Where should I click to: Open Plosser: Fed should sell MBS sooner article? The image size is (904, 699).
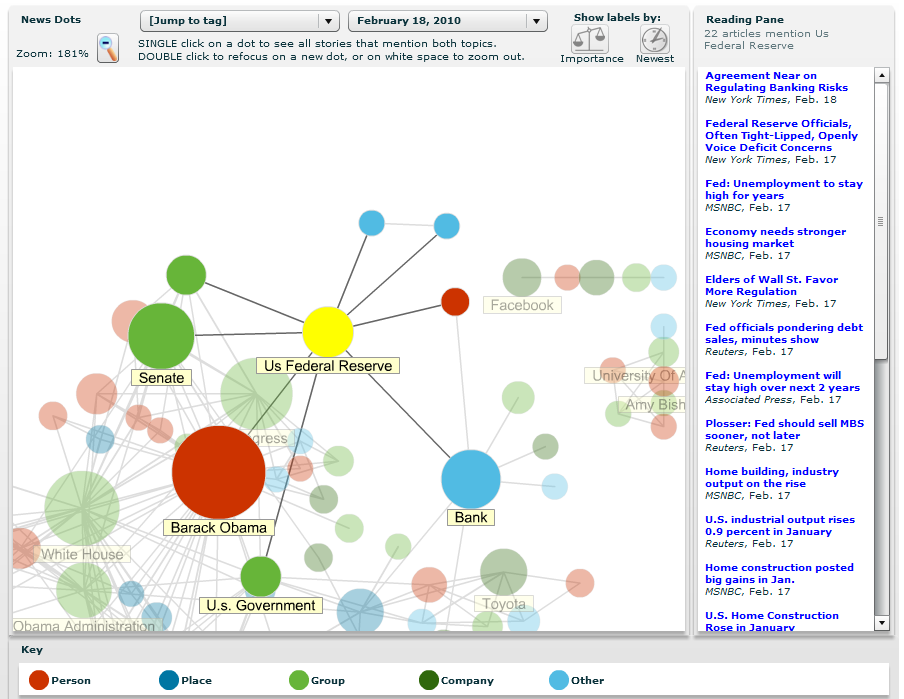[x=784, y=430]
